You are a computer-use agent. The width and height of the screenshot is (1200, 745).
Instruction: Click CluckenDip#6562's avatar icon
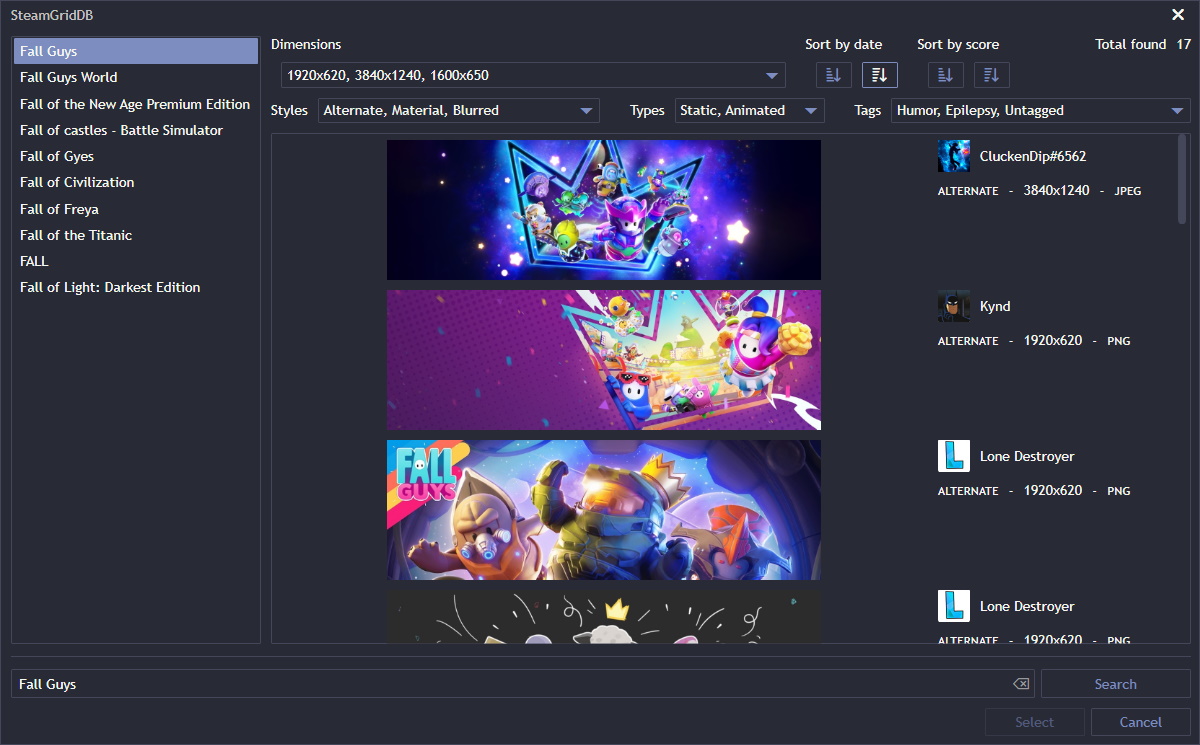(954, 156)
